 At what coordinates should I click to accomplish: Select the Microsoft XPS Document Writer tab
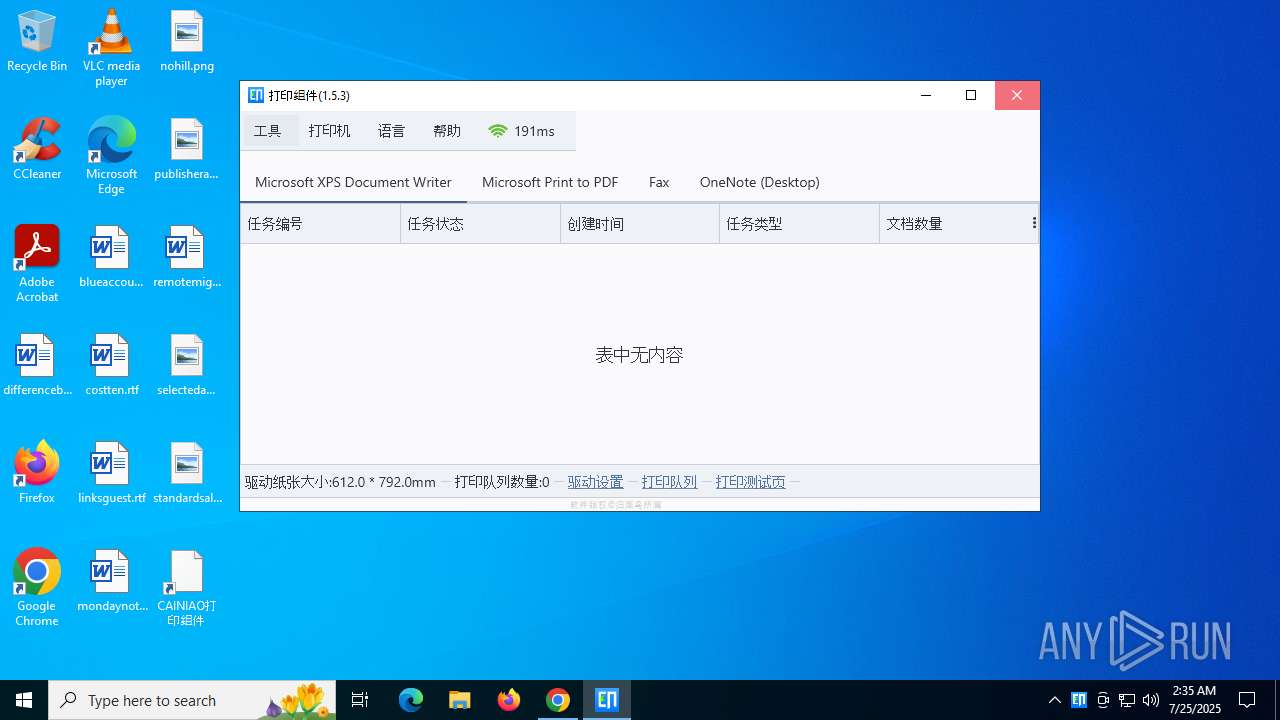(353, 182)
